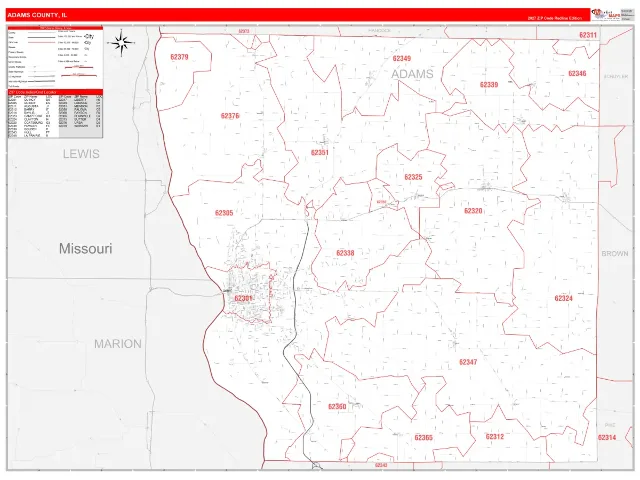Click ZIP code label 62320
The width and height of the screenshot is (640, 480).
click(473, 211)
